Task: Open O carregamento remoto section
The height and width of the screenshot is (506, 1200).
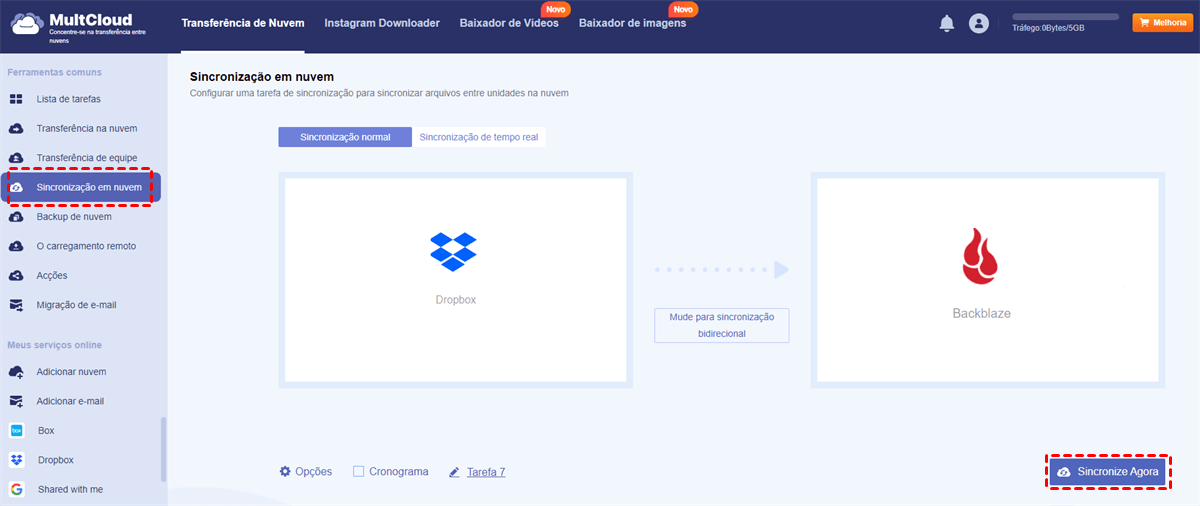Action: click(86, 246)
